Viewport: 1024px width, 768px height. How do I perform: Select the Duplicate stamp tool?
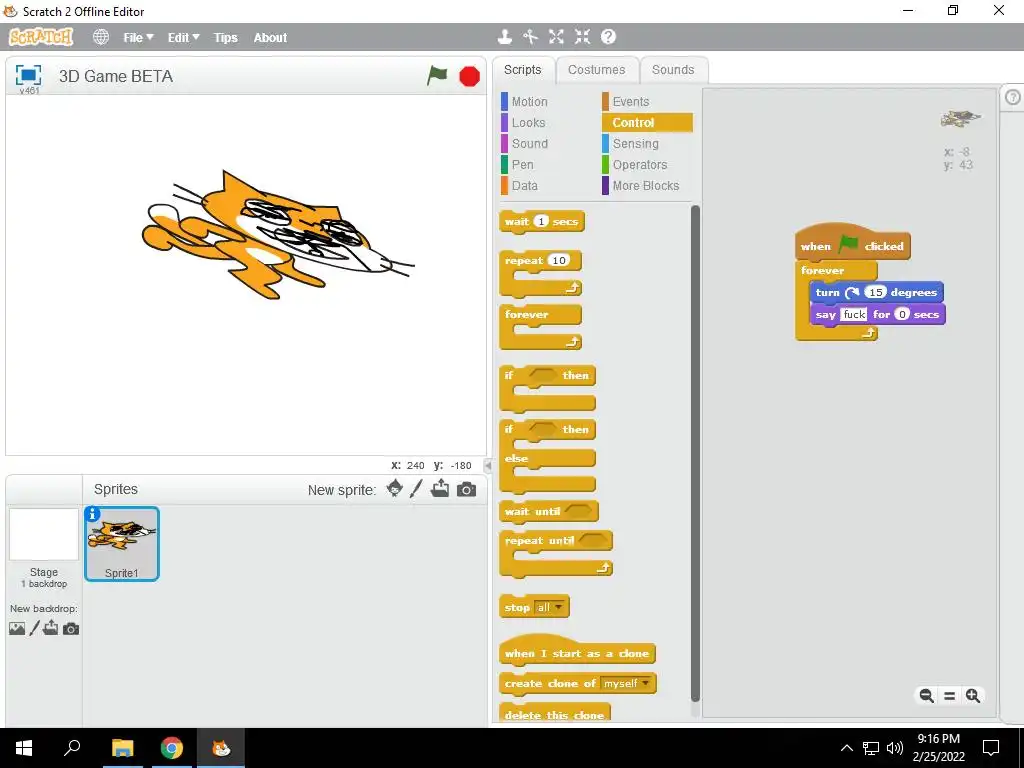click(x=504, y=37)
